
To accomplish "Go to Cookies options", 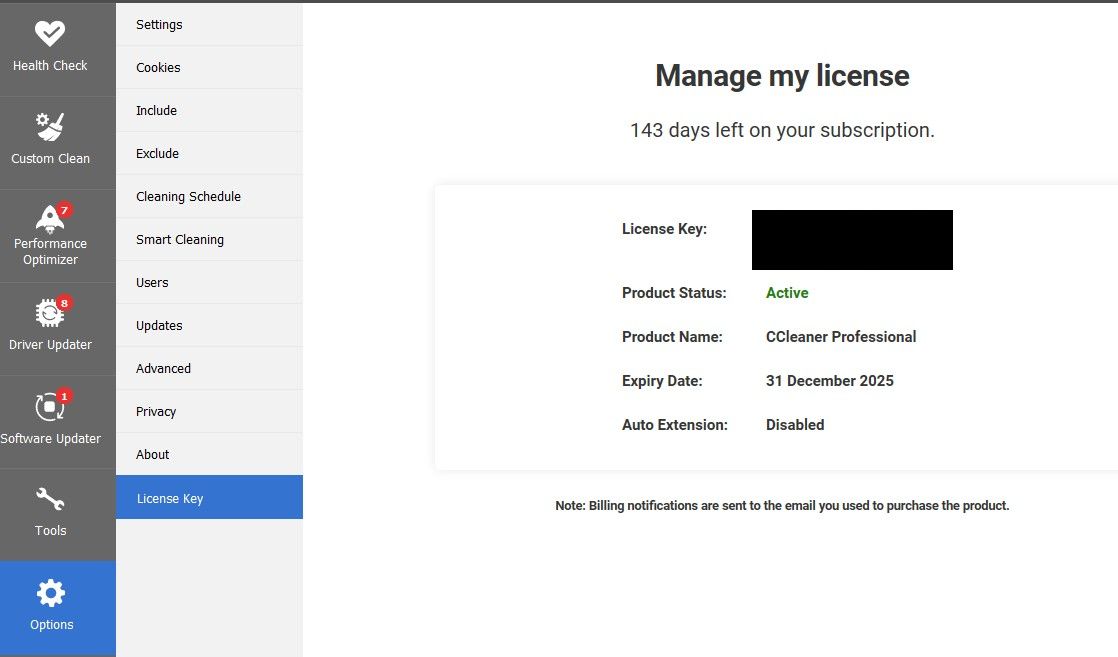I will point(209,68).
